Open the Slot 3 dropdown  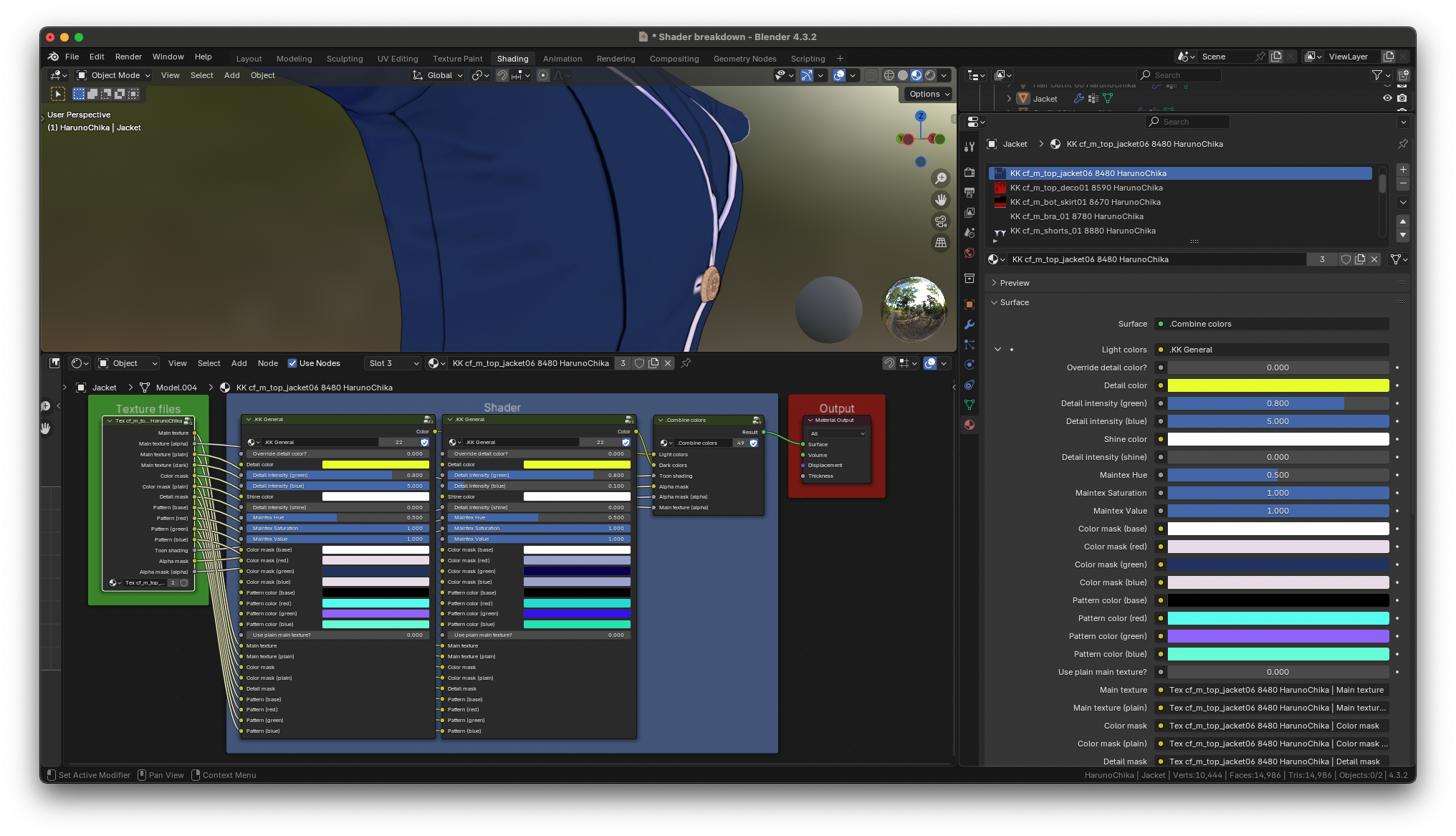tap(393, 363)
